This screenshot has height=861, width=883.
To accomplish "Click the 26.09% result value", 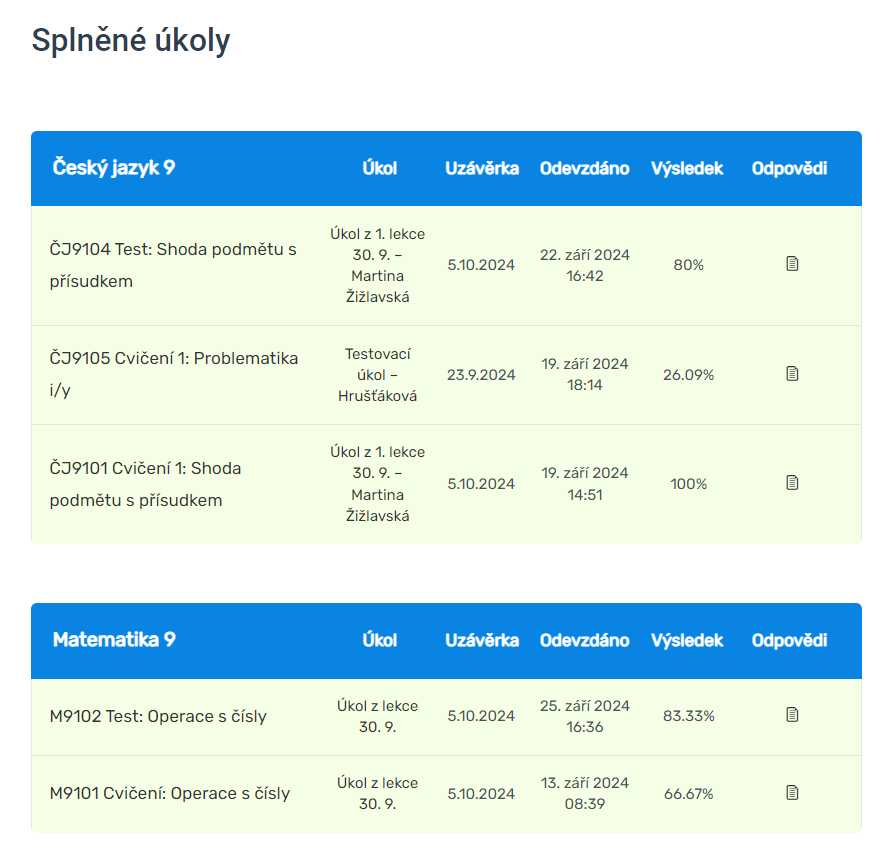I will pos(688,375).
